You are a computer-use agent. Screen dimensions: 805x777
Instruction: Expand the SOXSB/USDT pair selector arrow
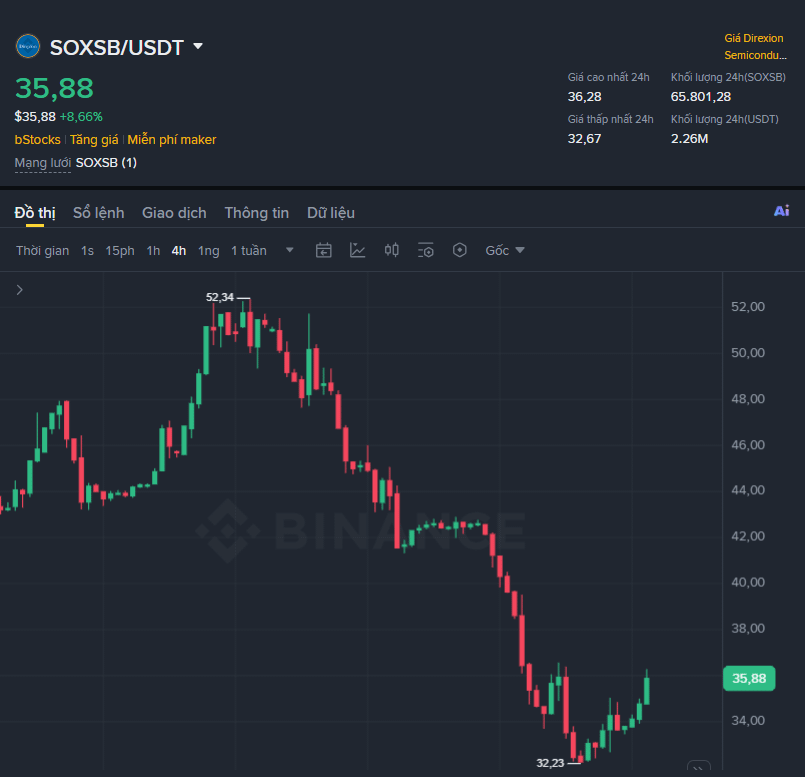(x=198, y=47)
